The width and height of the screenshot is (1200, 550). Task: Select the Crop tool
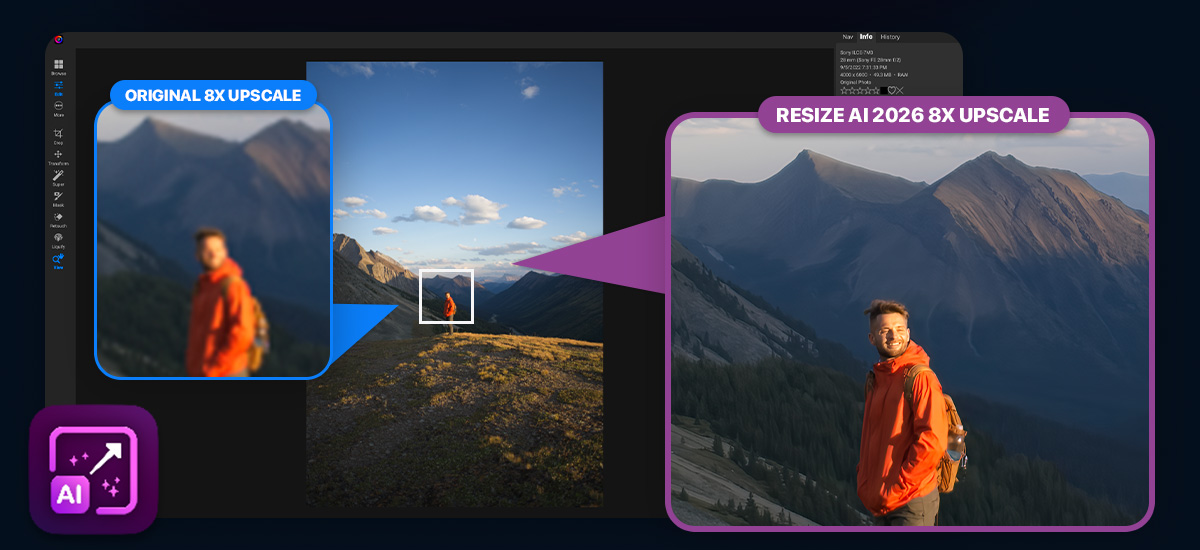point(58,136)
